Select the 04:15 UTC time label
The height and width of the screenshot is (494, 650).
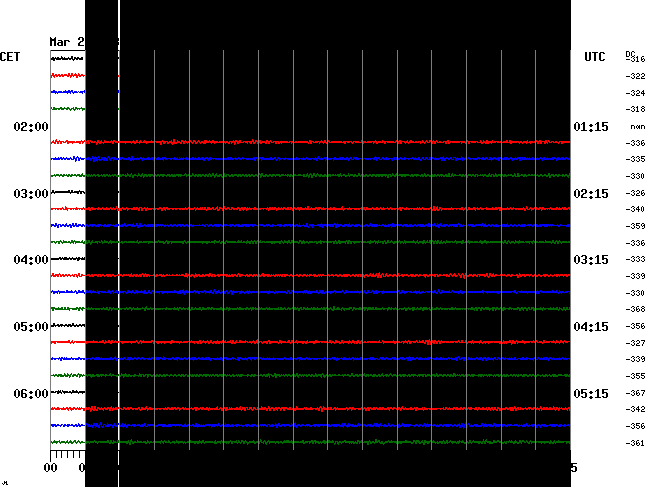coord(591,327)
